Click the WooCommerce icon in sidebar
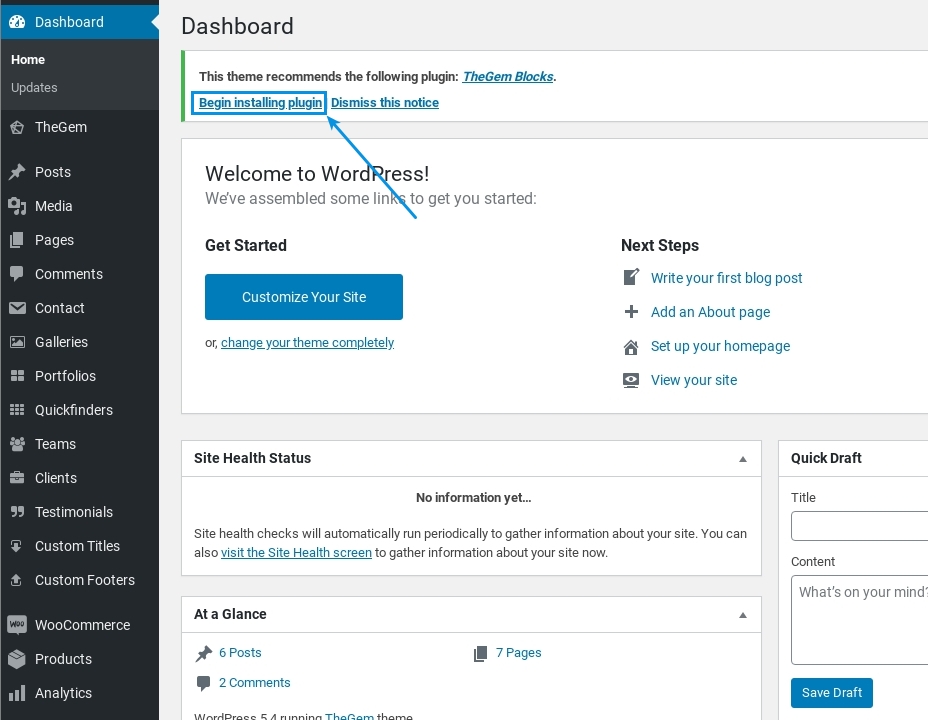This screenshot has width=928, height=720. (17, 625)
